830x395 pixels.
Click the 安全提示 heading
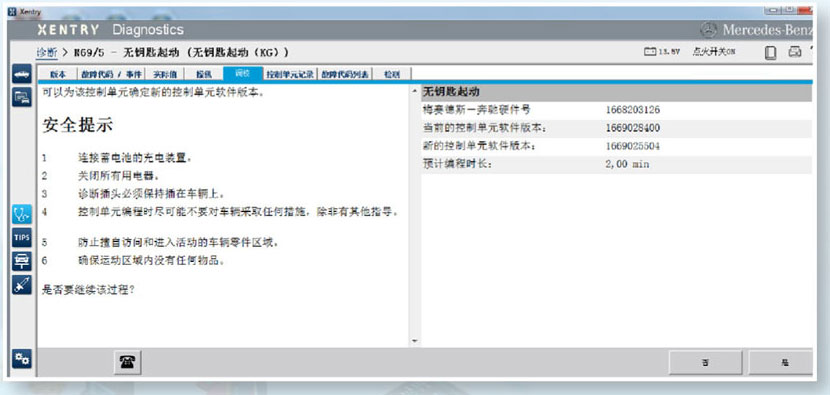[x=77, y=125]
